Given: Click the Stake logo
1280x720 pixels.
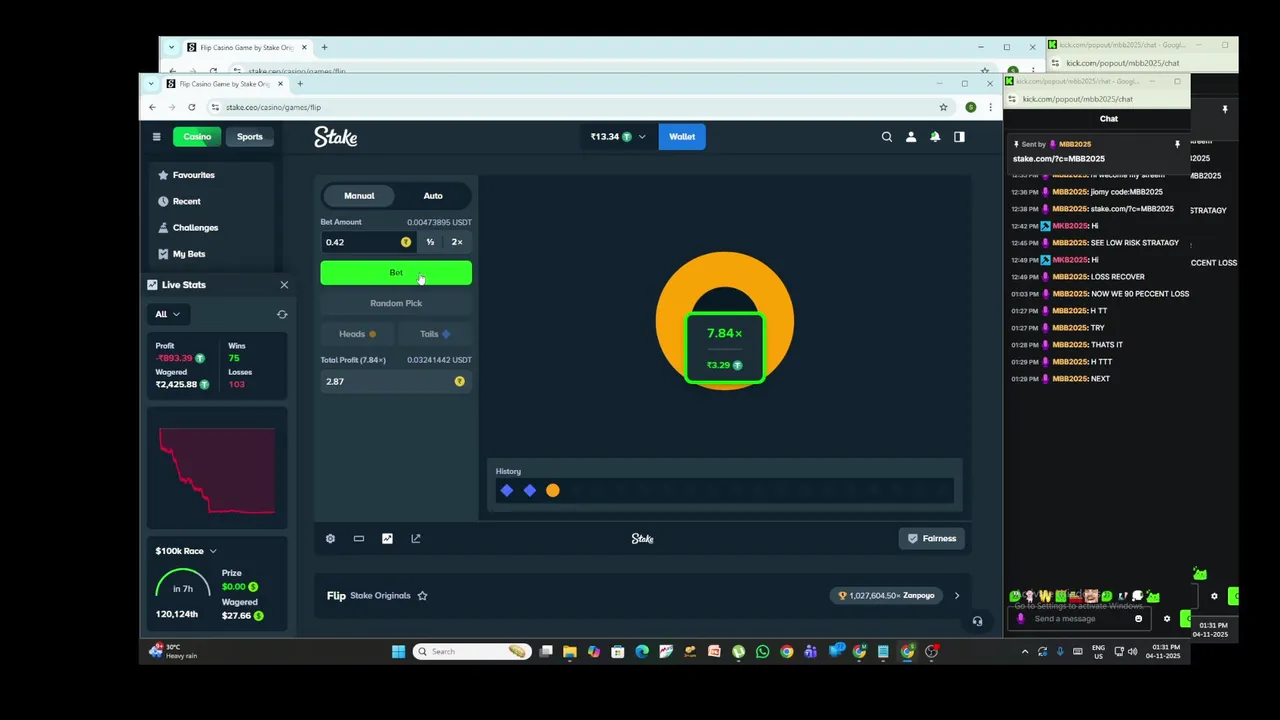Looking at the screenshot, I should (335, 137).
